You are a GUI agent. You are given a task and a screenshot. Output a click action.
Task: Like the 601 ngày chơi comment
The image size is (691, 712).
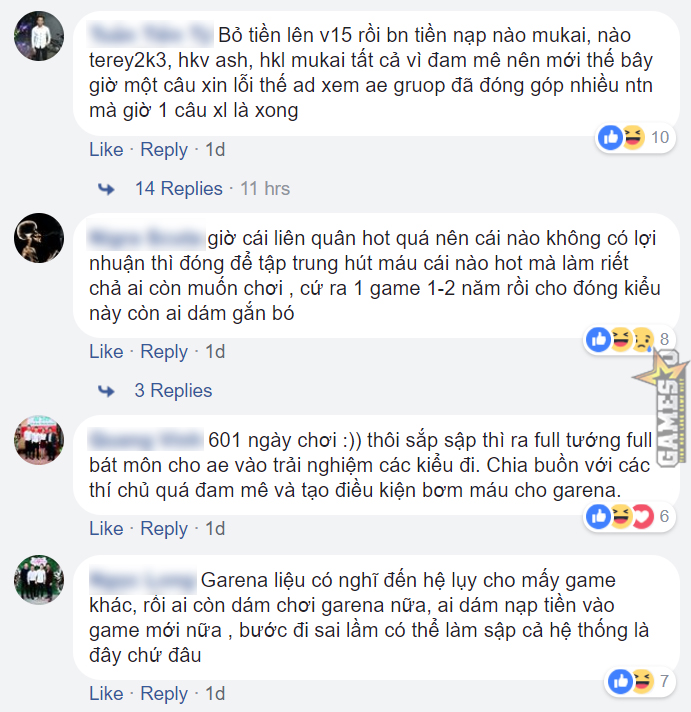[106, 529]
